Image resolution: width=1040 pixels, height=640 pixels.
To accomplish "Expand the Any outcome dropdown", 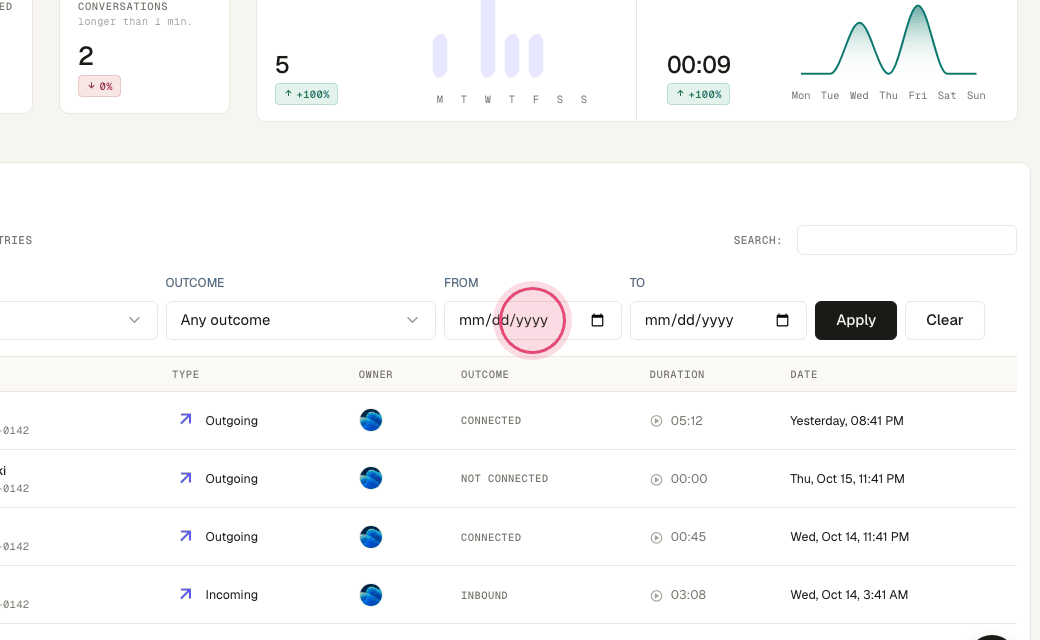I will click(300, 320).
